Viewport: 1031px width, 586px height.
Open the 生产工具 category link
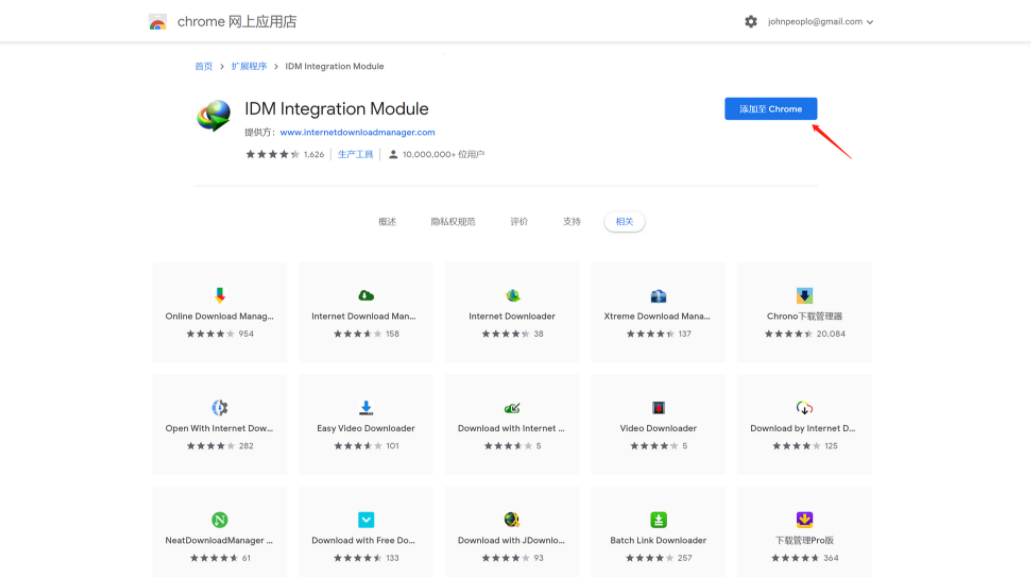[356, 155]
